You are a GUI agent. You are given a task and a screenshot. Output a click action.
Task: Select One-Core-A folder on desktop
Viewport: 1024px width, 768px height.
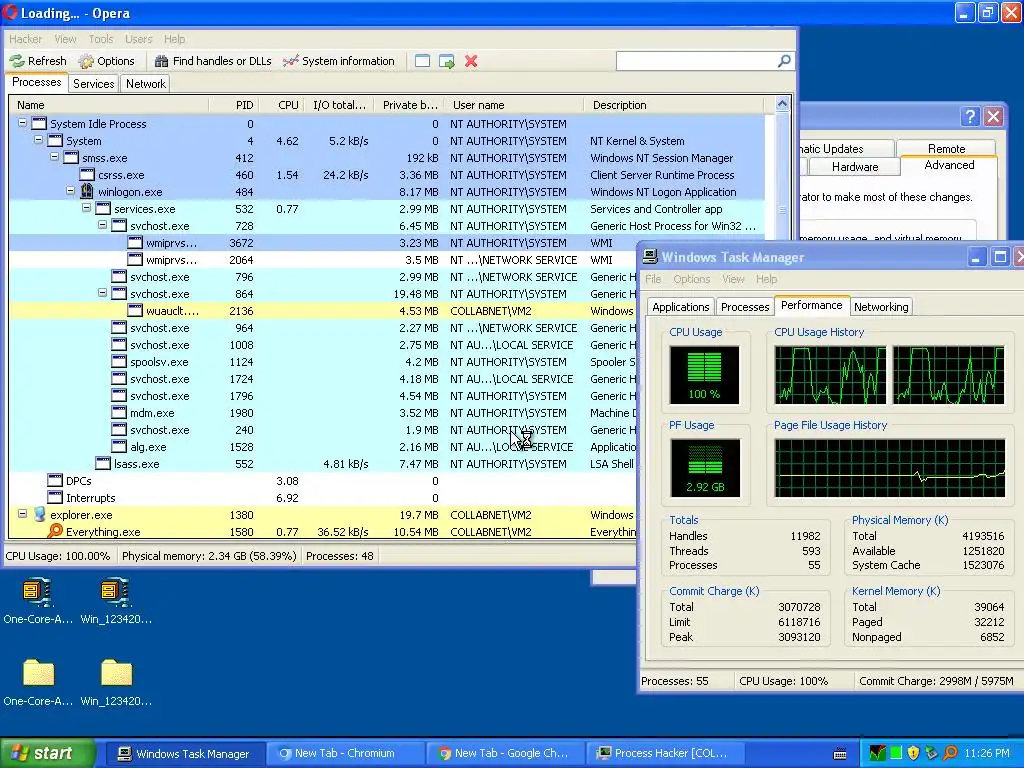38,673
